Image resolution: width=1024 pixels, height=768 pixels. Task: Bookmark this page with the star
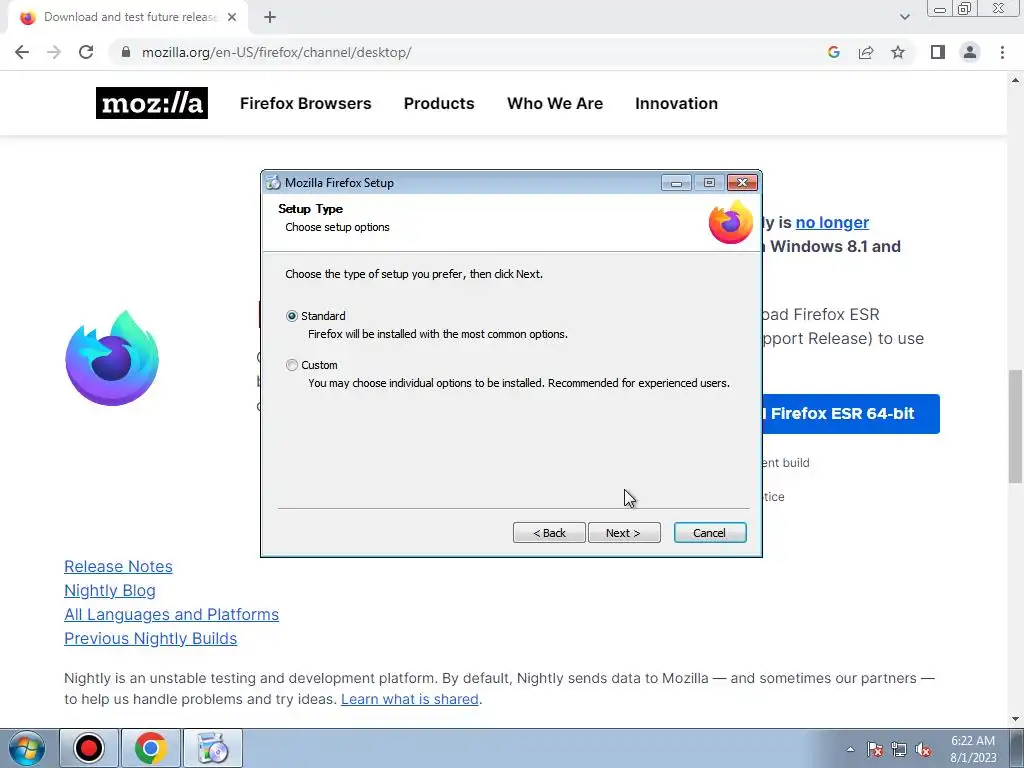[898, 52]
